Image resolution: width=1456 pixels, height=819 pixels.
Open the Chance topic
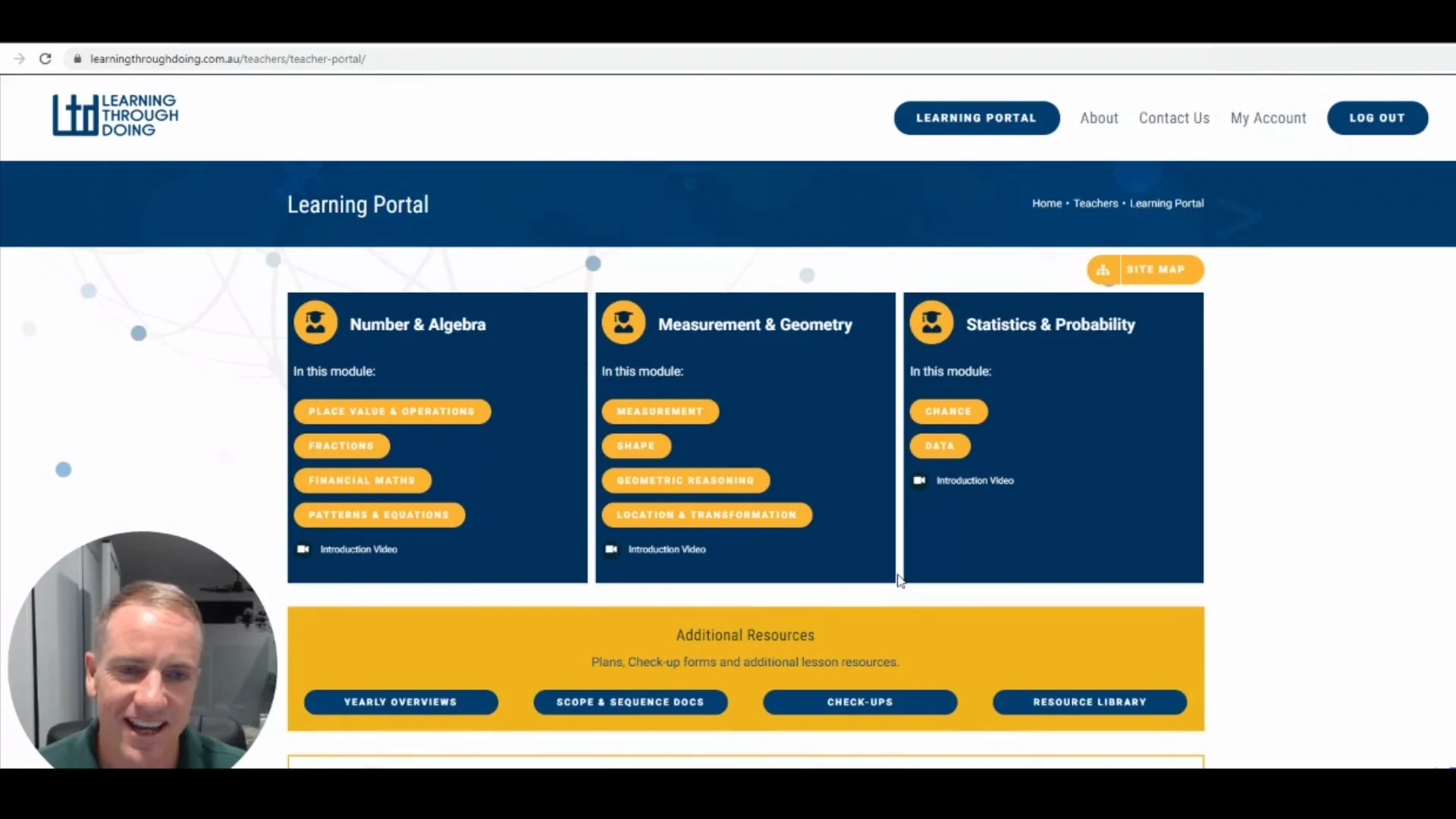pos(948,411)
